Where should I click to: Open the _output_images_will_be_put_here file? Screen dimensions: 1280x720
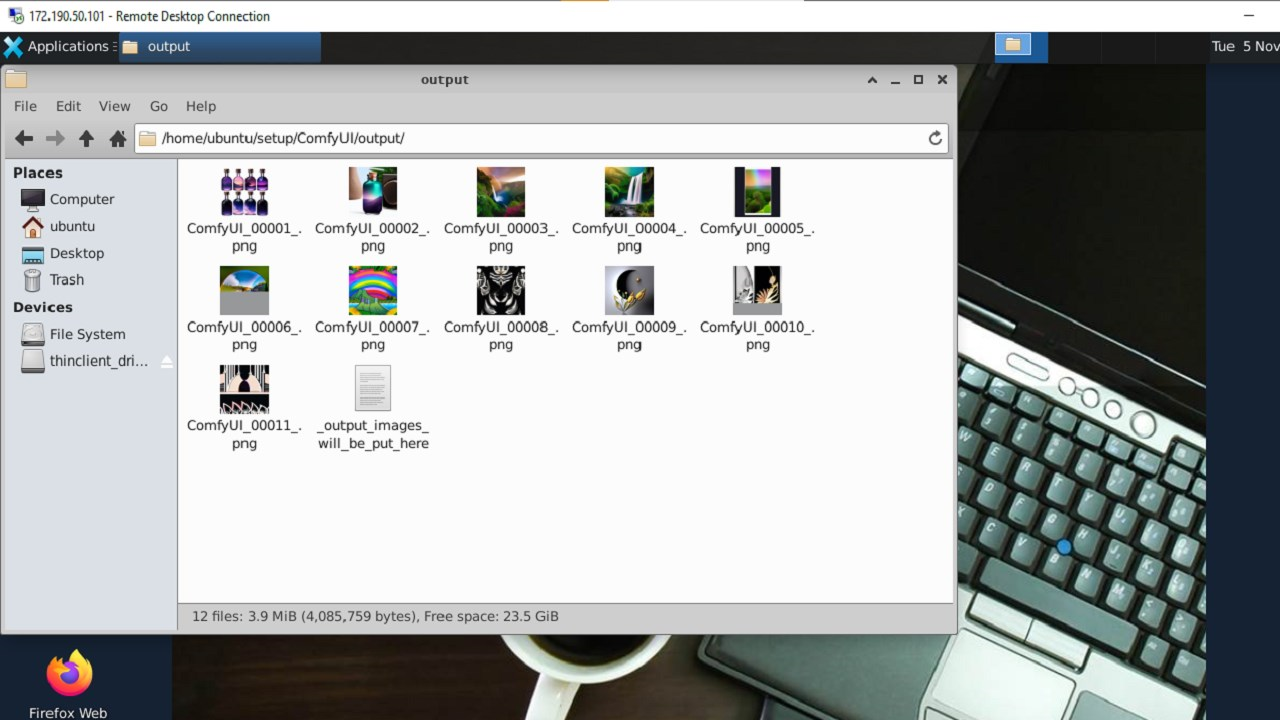pos(372,388)
